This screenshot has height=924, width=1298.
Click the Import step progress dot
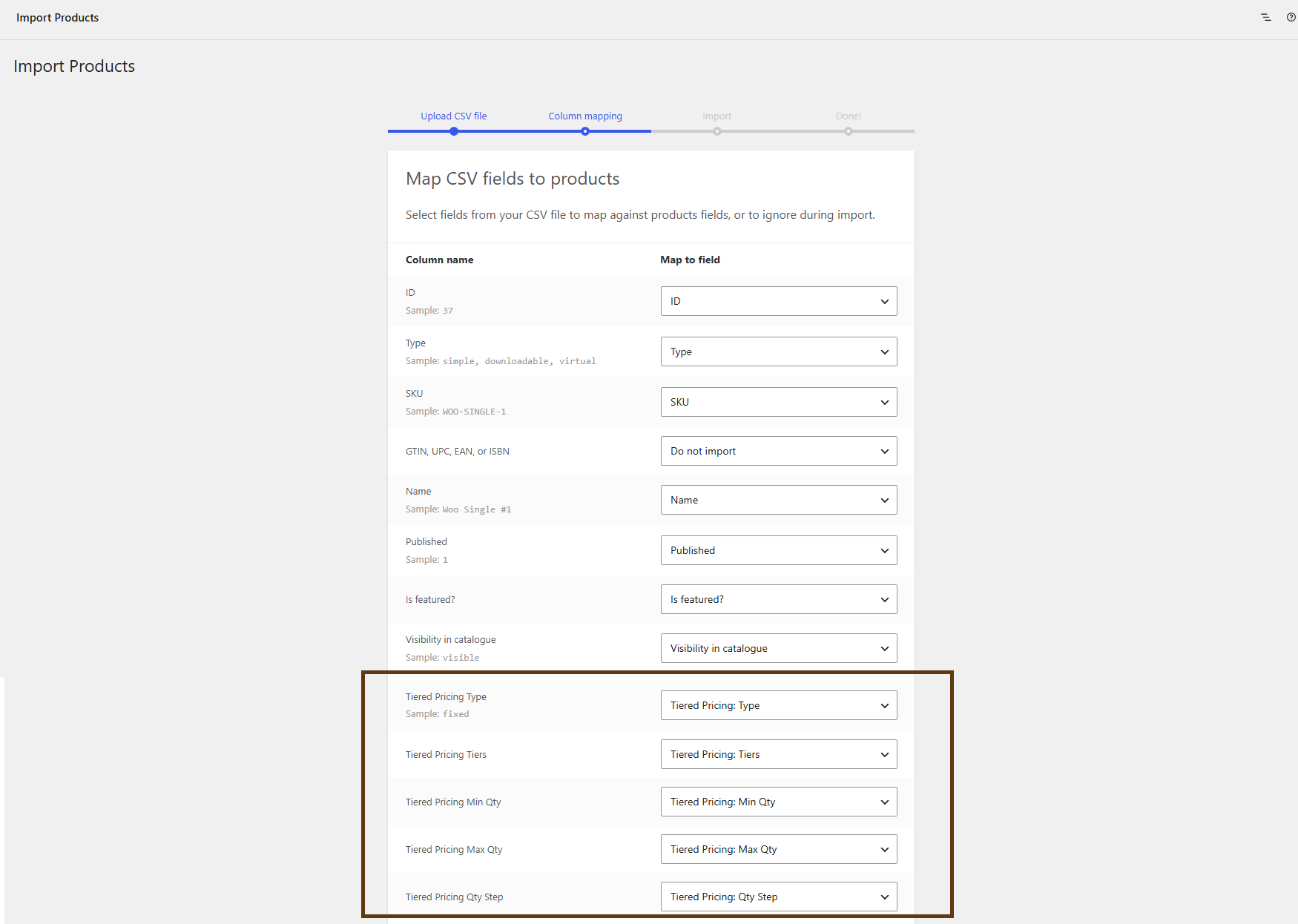[717, 131]
